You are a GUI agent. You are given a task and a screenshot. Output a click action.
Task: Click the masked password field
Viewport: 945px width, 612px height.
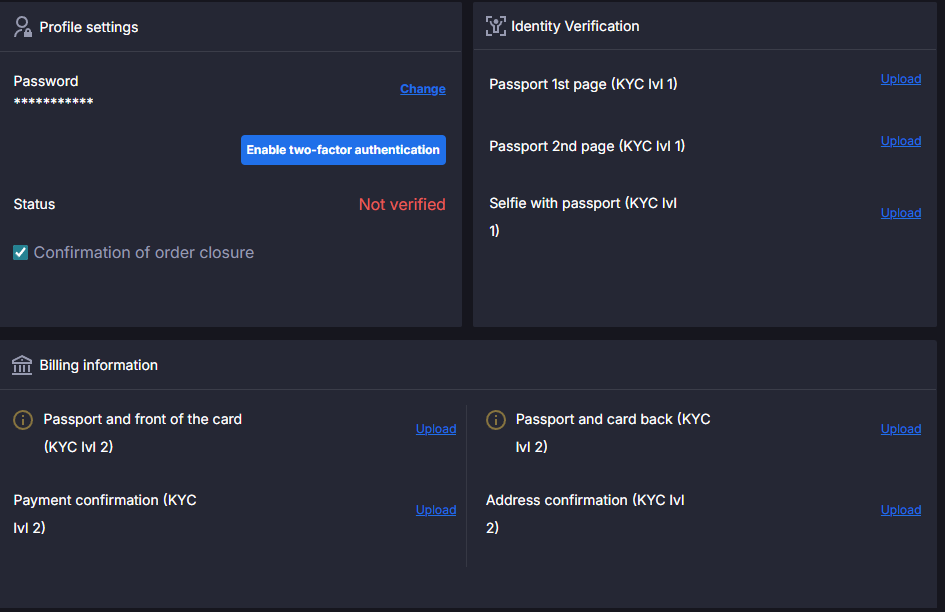click(x=54, y=102)
